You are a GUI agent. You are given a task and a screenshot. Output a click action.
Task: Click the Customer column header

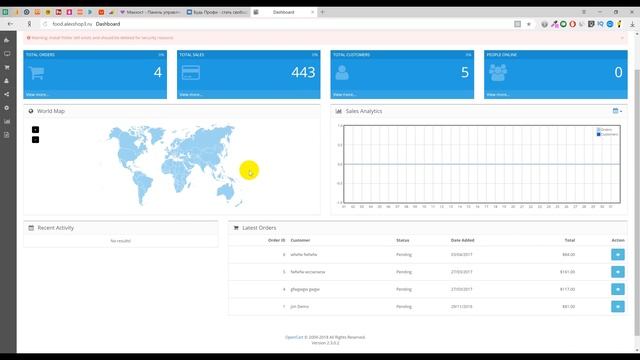tap(300, 240)
